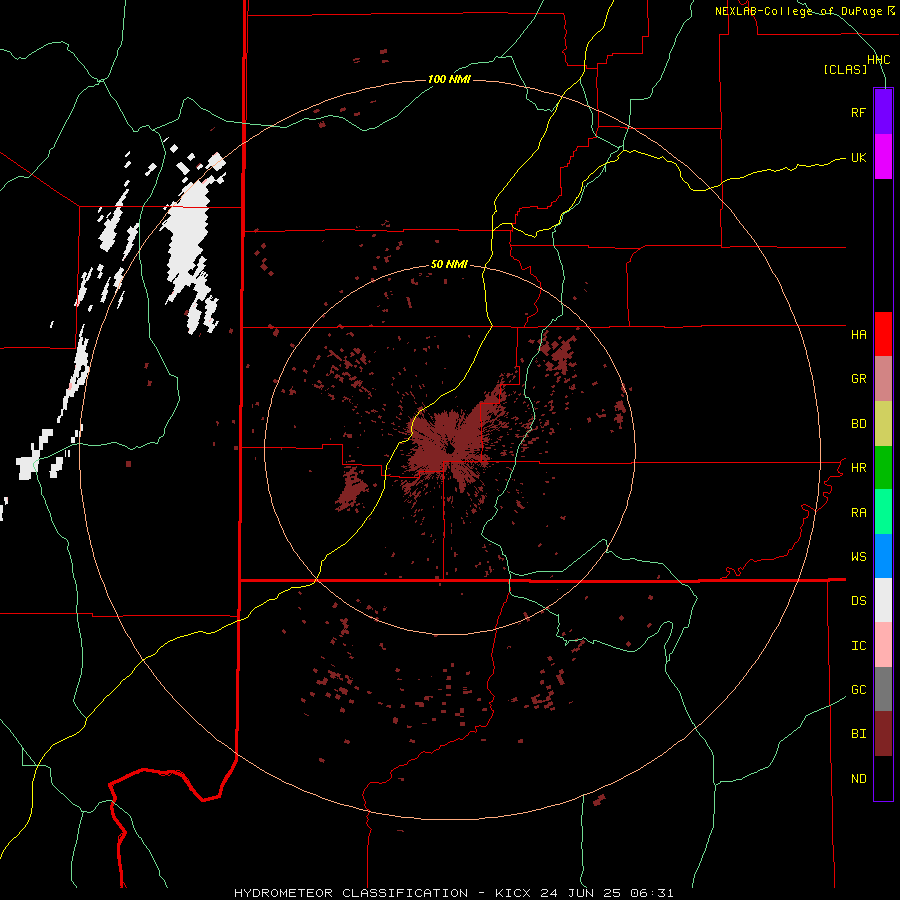Screen dimensions: 900x900
Task: Click the HYDROMETEOR CLASSIFICATION title text
Action: [x=351, y=893]
